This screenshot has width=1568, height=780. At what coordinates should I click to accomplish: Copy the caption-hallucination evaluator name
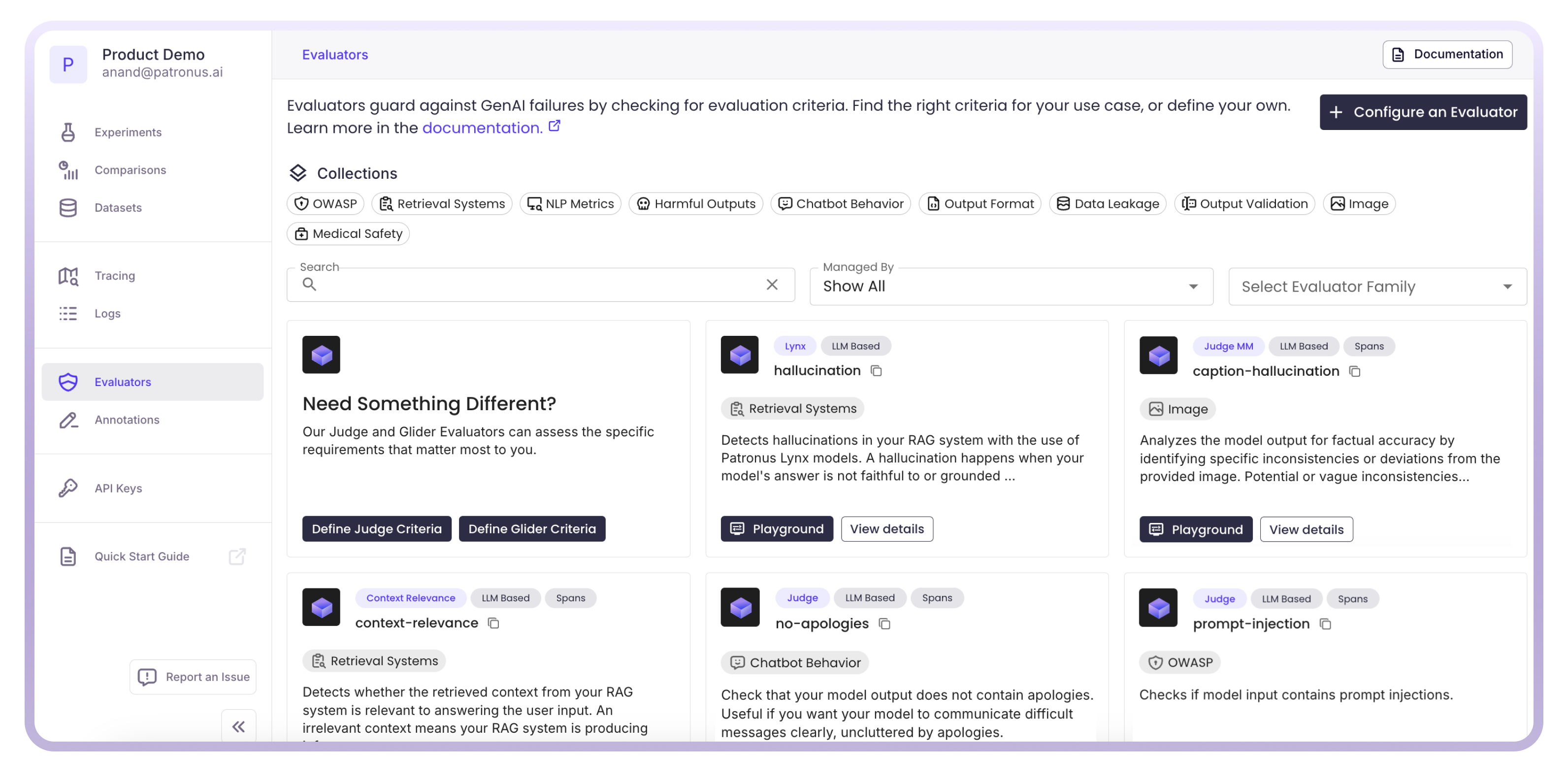pos(1354,371)
